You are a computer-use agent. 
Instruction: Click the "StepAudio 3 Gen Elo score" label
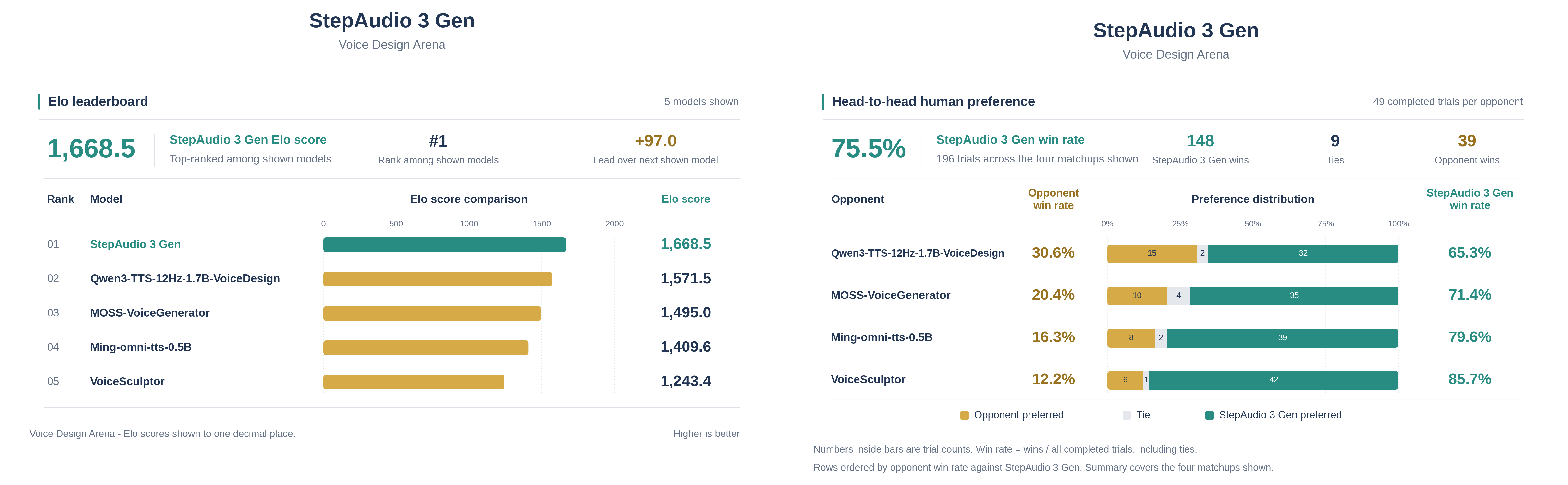click(x=248, y=140)
